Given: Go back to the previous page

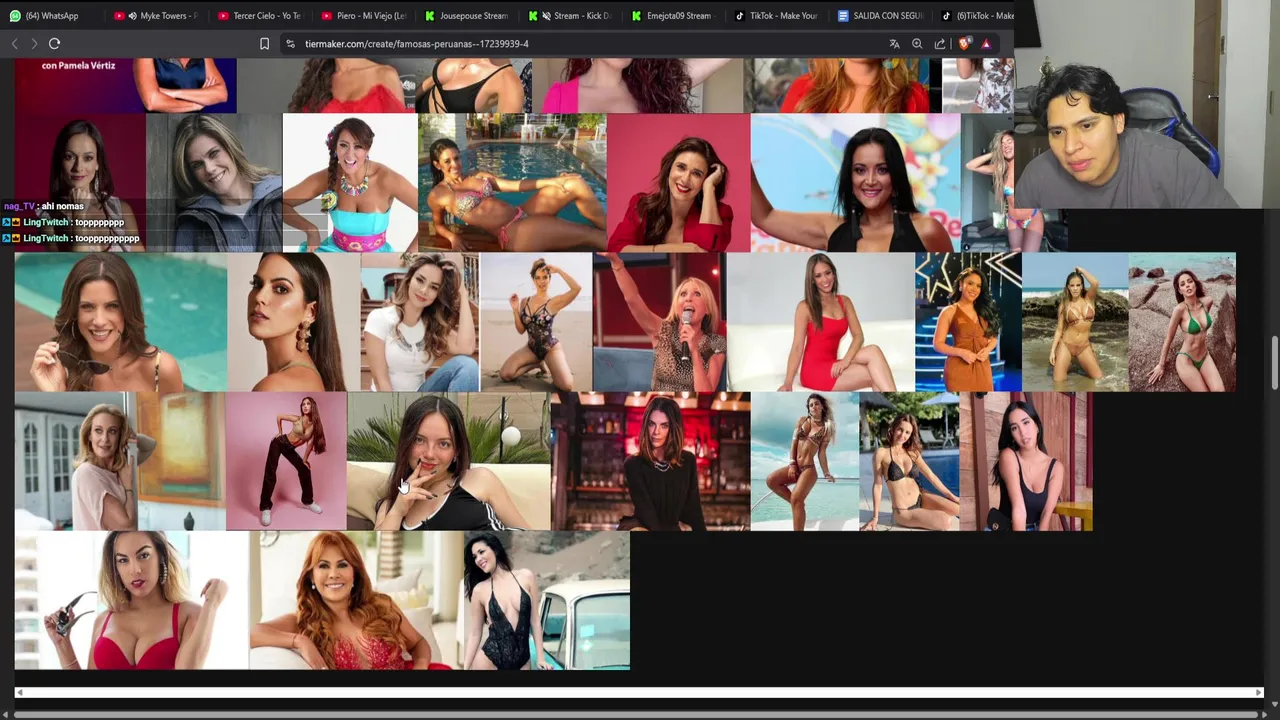Looking at the screenshot, I should click(x=15, y=44).
